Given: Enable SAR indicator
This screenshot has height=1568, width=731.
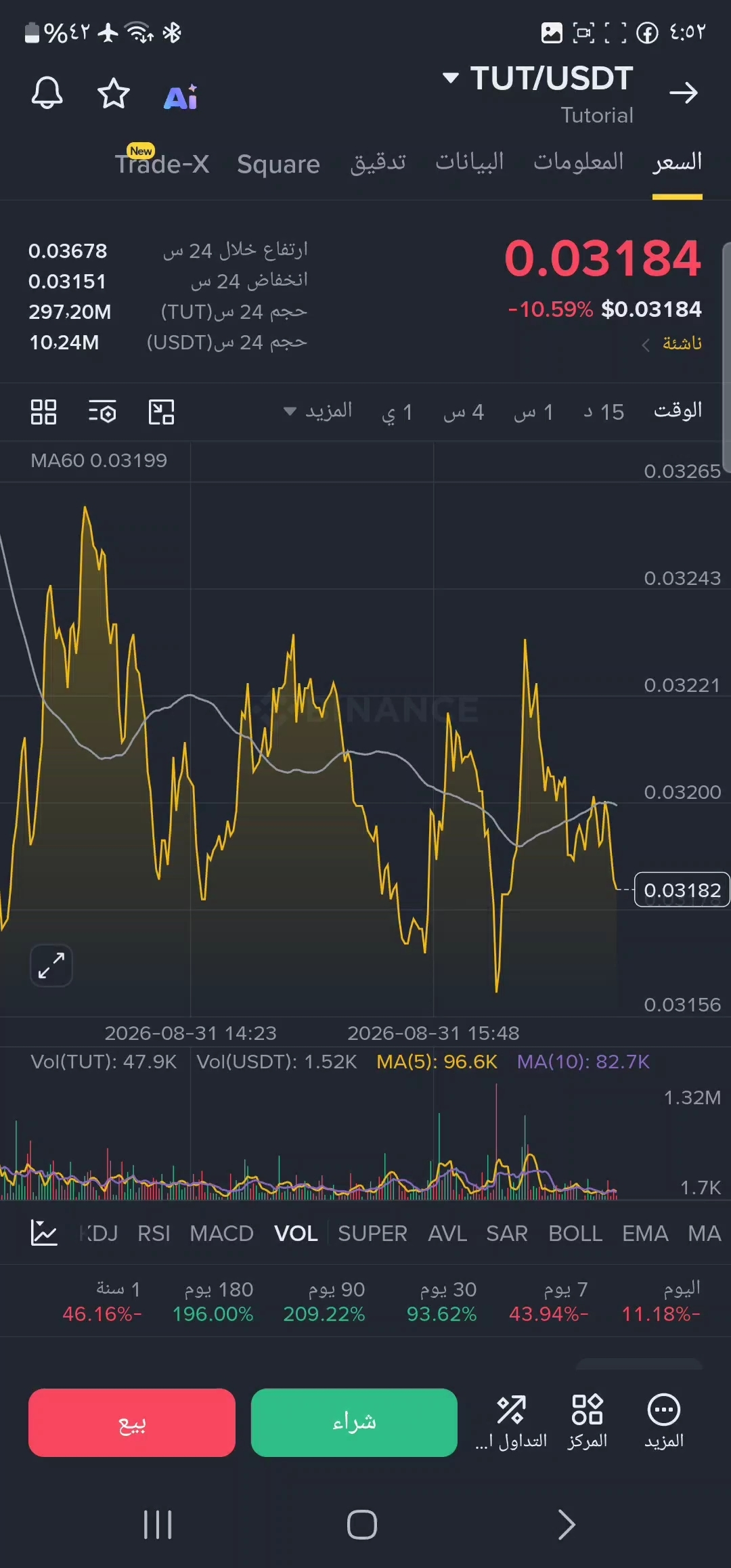Looking at the screenshot, I should click(507, 1234).
